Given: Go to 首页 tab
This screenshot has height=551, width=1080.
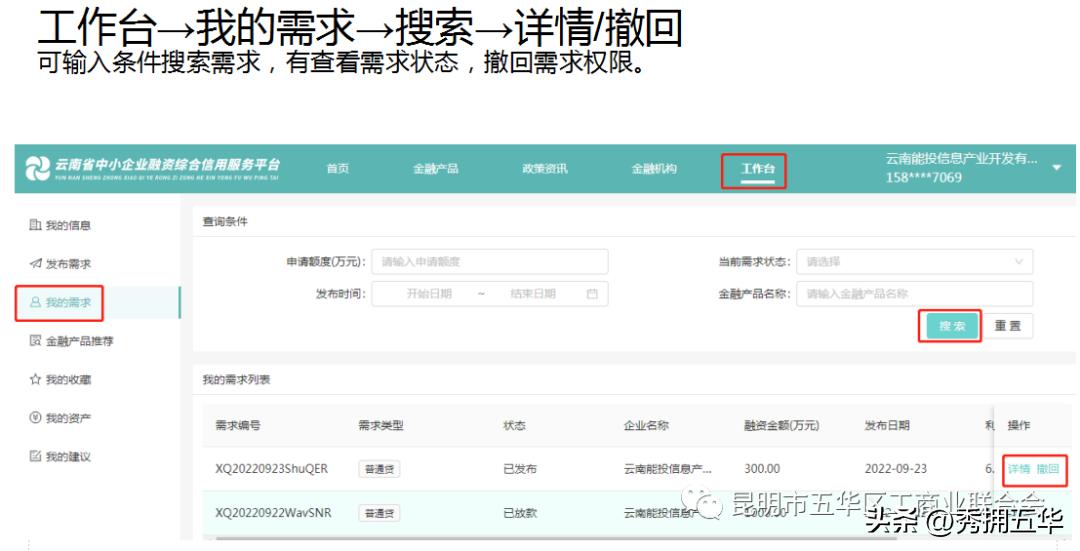Looking at the screenshot, I should tap(338, 169).
